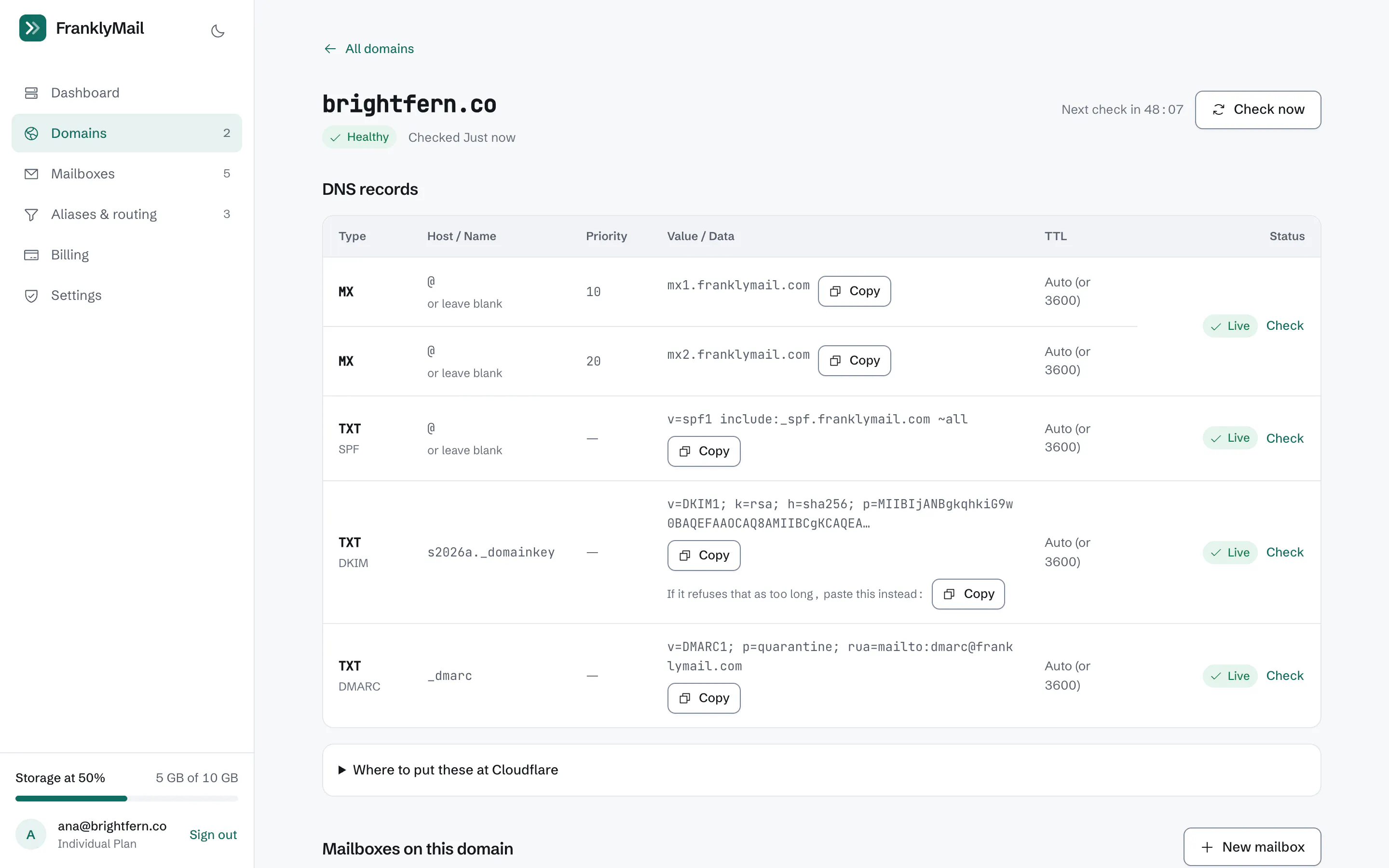Click the 5 GB of 10 GB label
This screenshot has width=1389, height=868.
(197, 778)
